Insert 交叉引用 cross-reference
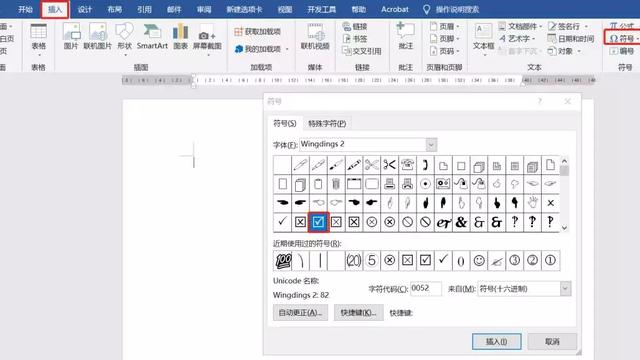 coord(362,51)
